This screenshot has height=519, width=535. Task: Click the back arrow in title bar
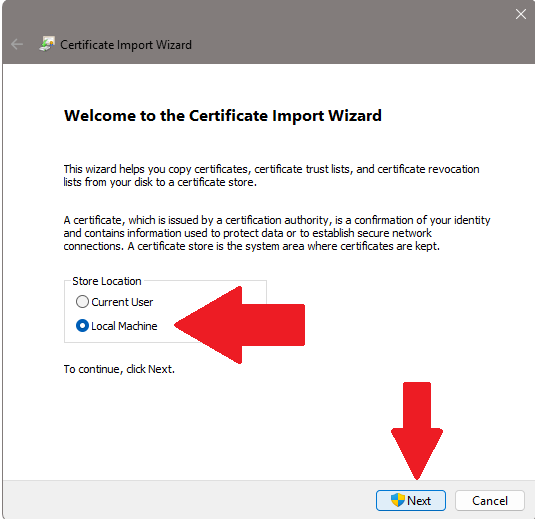pos(17,44)
